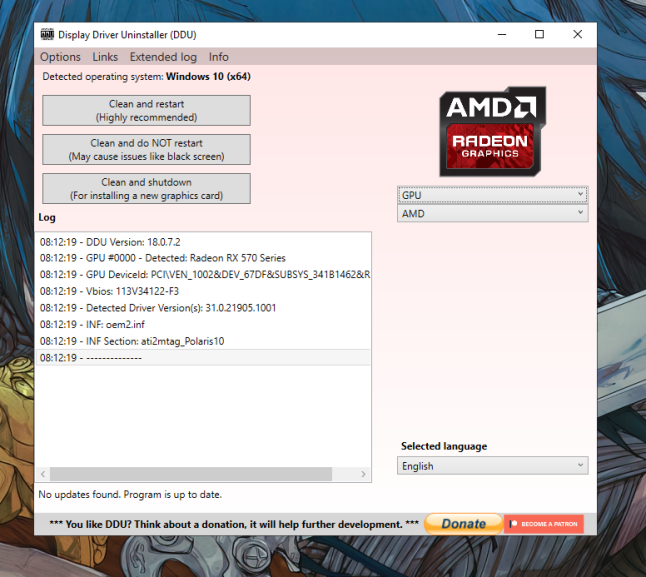Click the DDU app icon in title bar

point(46,34)
